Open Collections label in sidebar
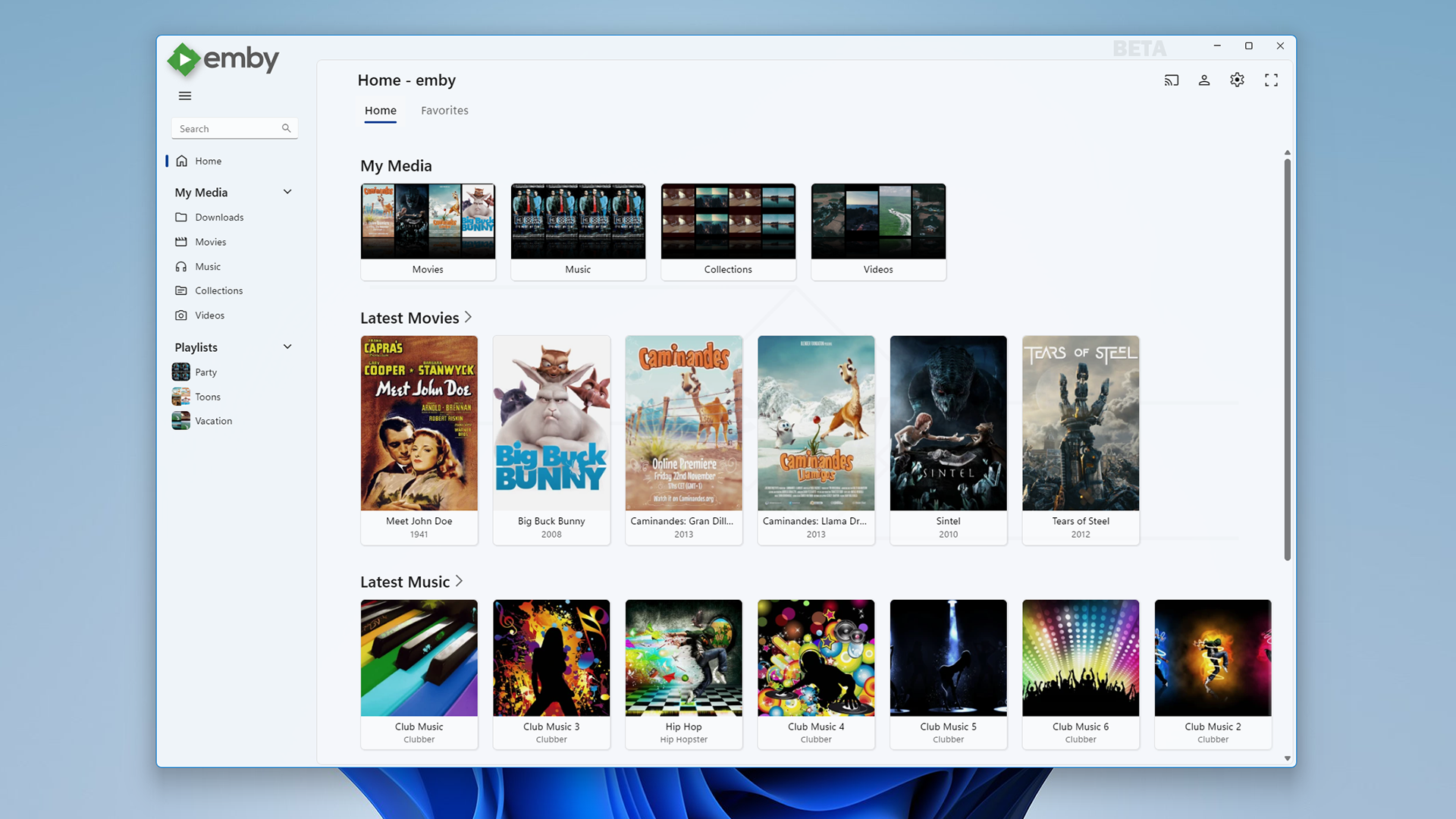This screenshot has height=819, width=1456. pos(219,290)
